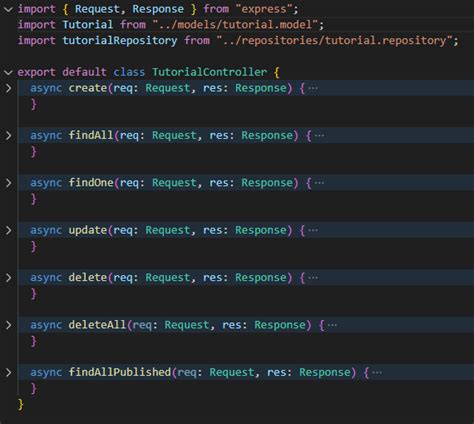Screen dimensions: 474x424
Task: Place cursor on the update method name
Action: (88, 230)
